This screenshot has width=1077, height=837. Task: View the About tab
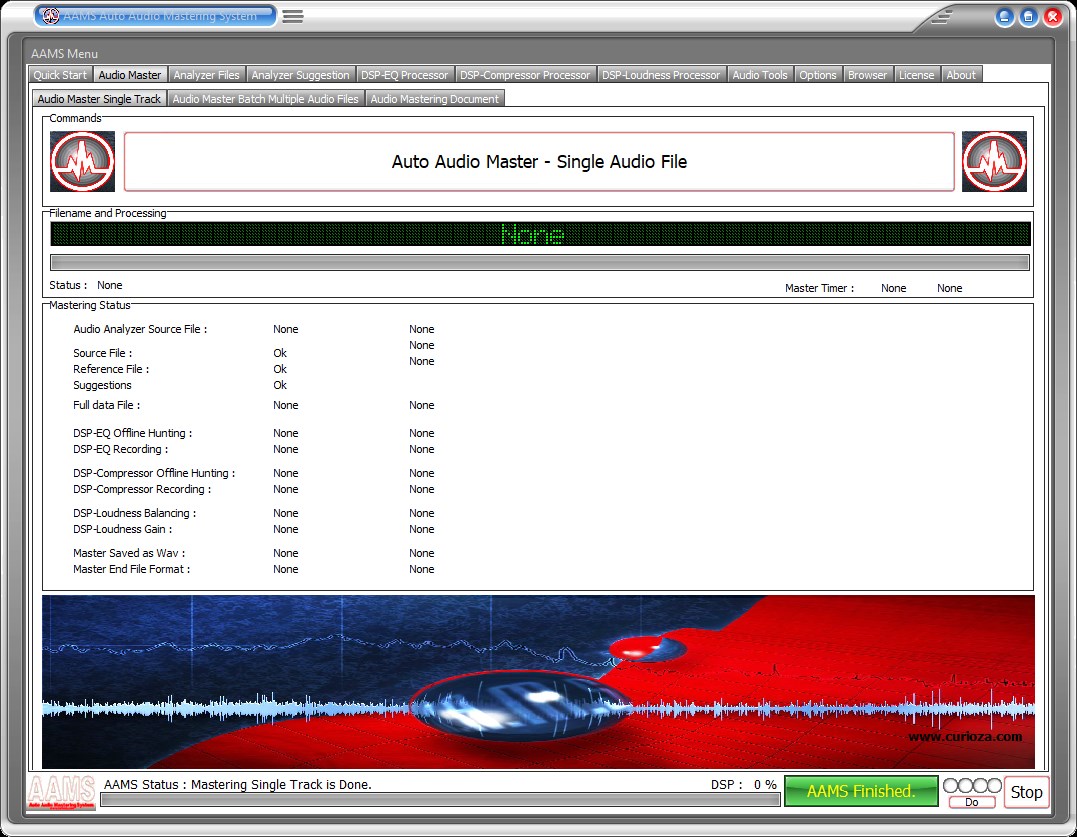coord(961,75)
